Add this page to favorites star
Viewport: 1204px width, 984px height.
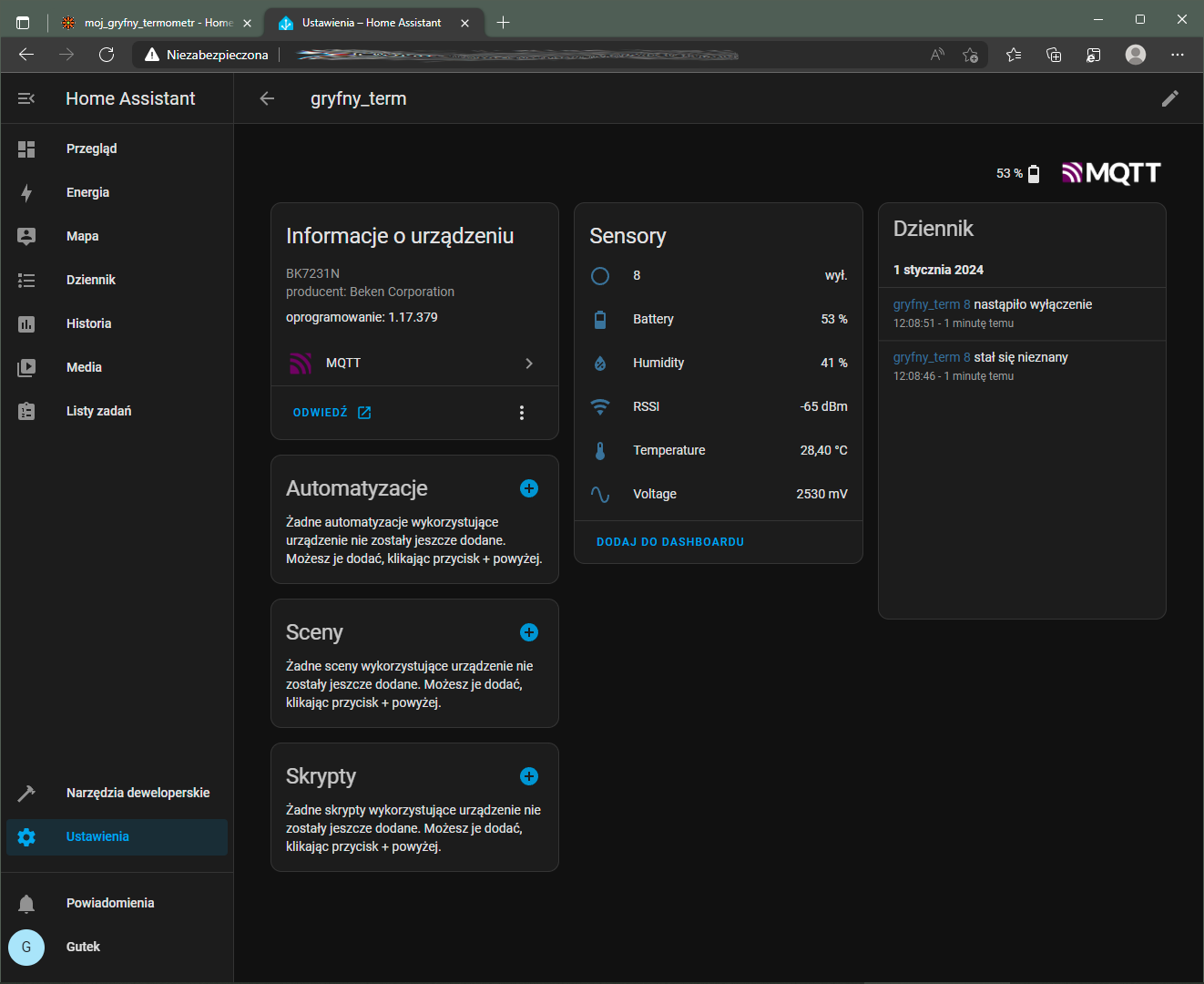[x=970, y=55]
